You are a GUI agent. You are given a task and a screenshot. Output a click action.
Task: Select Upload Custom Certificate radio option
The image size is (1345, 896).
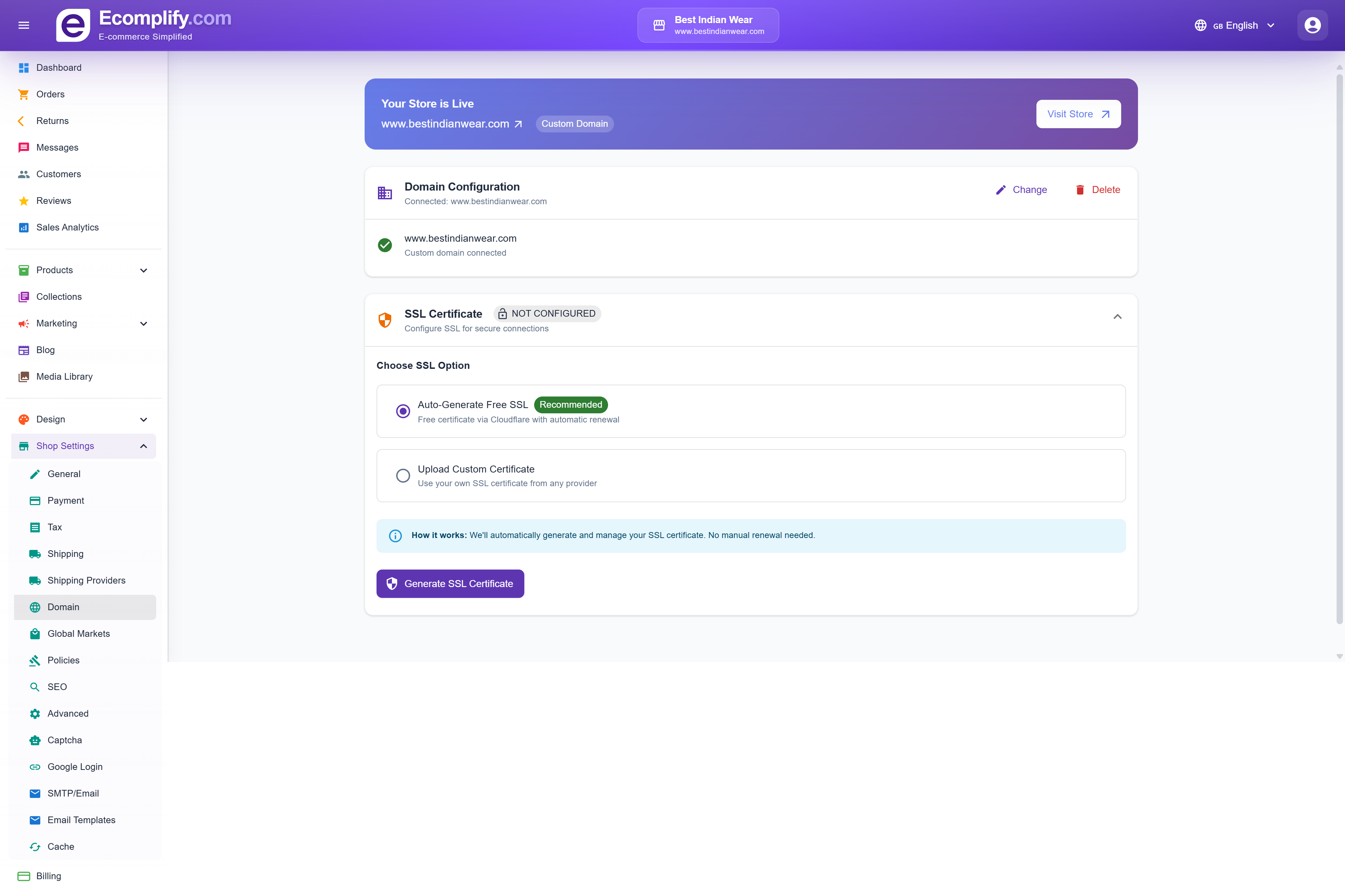[403, 475]
